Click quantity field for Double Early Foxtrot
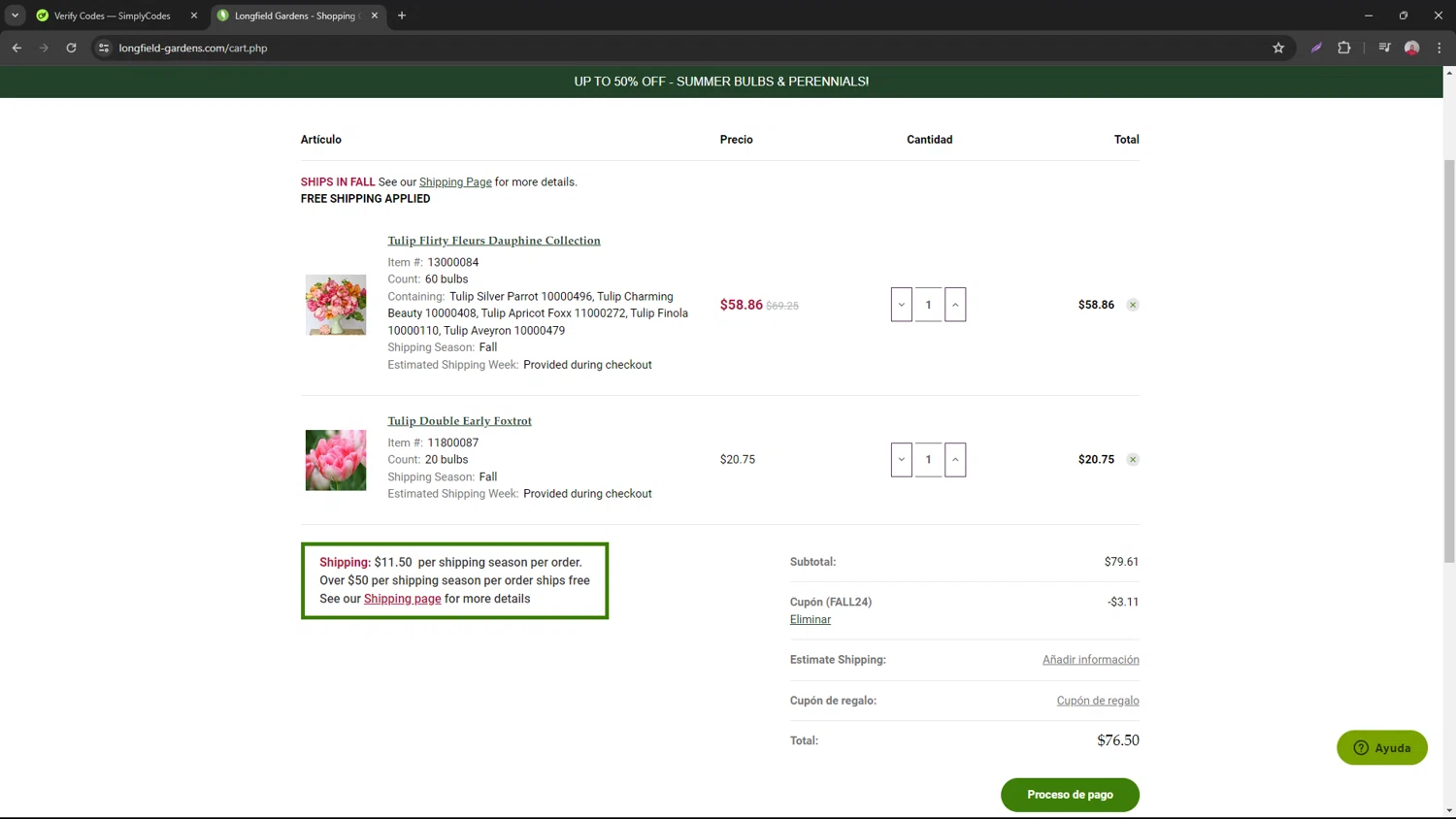The image size is (1456, 819). (x=929, y=460)
